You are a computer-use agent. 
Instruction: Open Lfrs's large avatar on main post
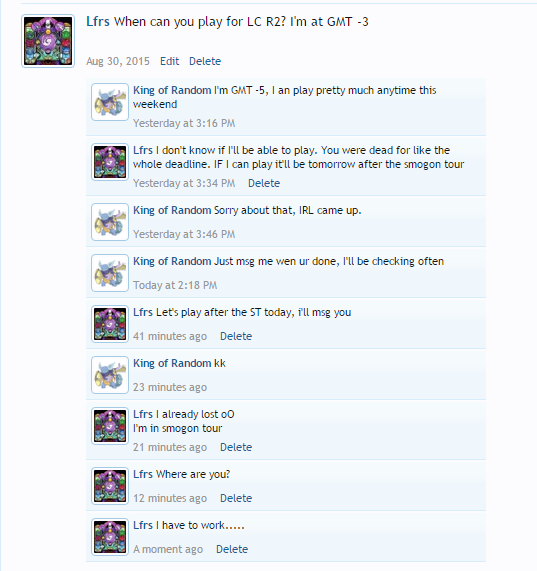tap(48, 41)
